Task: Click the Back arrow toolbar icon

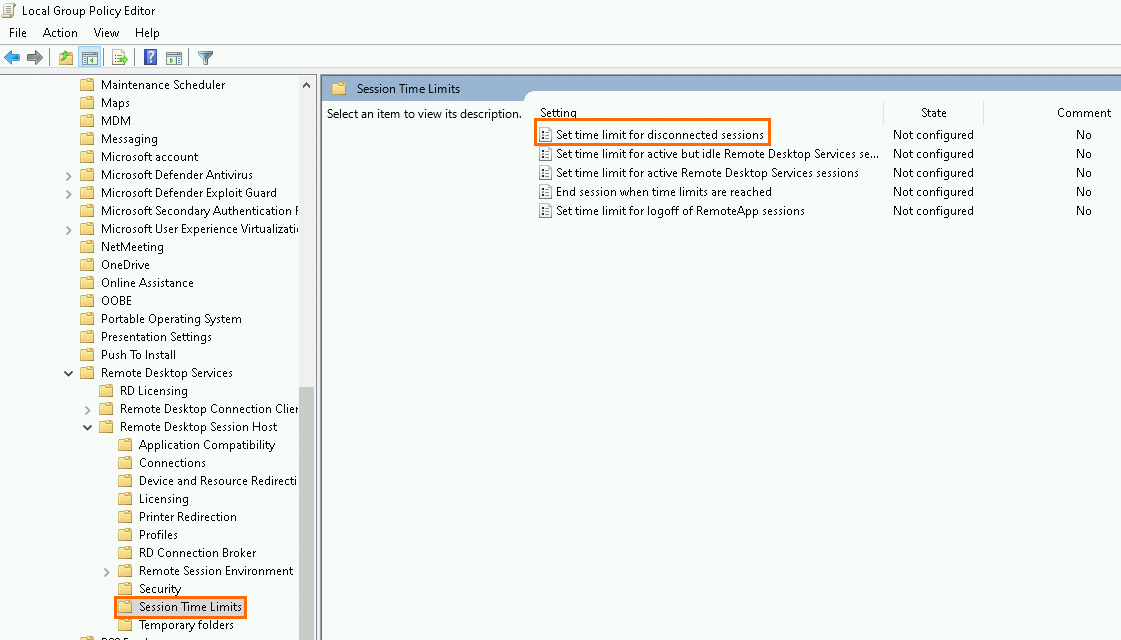Action: pyautogui.click(x=12, y=57)
